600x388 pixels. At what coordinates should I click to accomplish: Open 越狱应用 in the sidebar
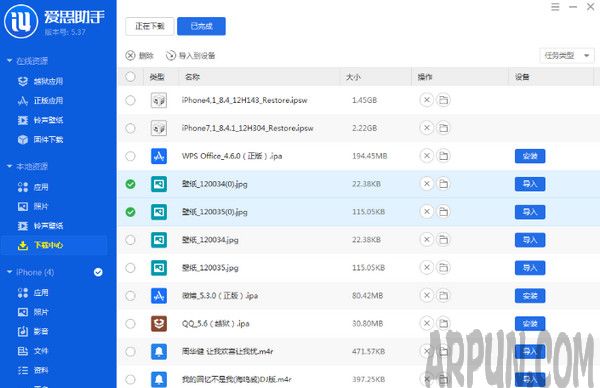(x=40, y=81)
